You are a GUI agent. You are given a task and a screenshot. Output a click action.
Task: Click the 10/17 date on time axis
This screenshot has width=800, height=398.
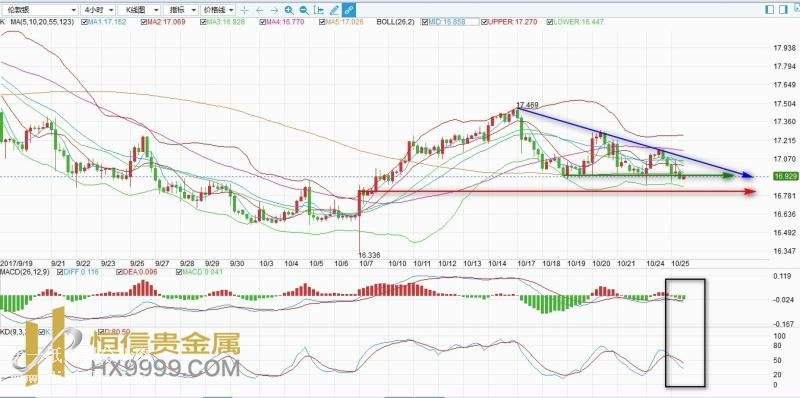[x=527, y=263]
